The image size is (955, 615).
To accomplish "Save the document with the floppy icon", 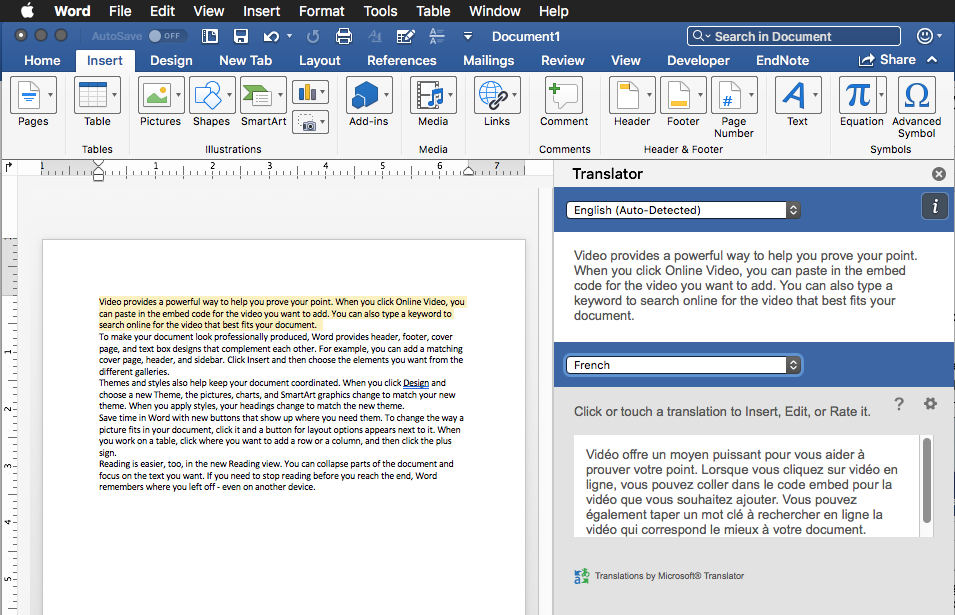I will pos(241,37).
